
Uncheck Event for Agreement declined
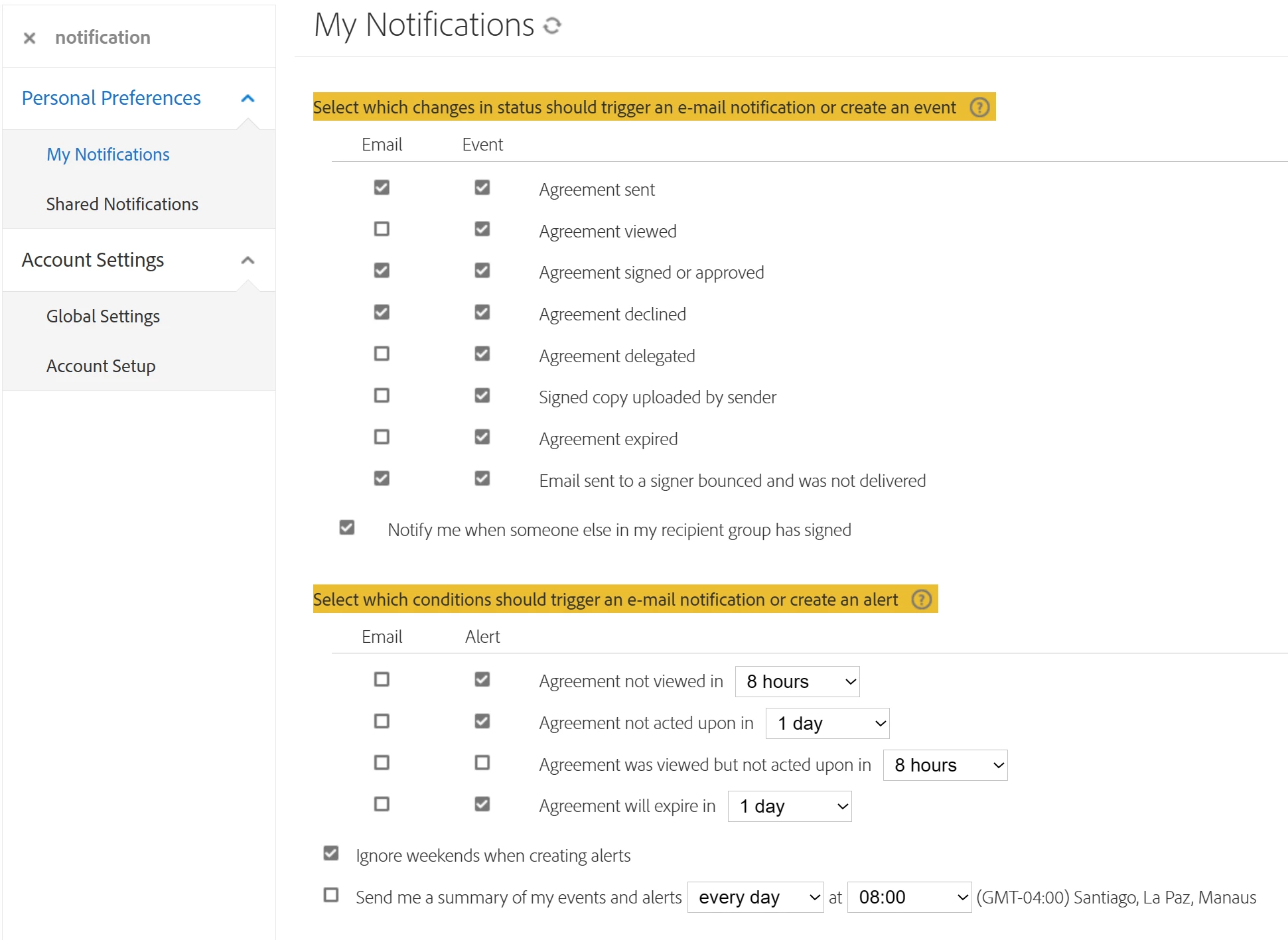482,312
